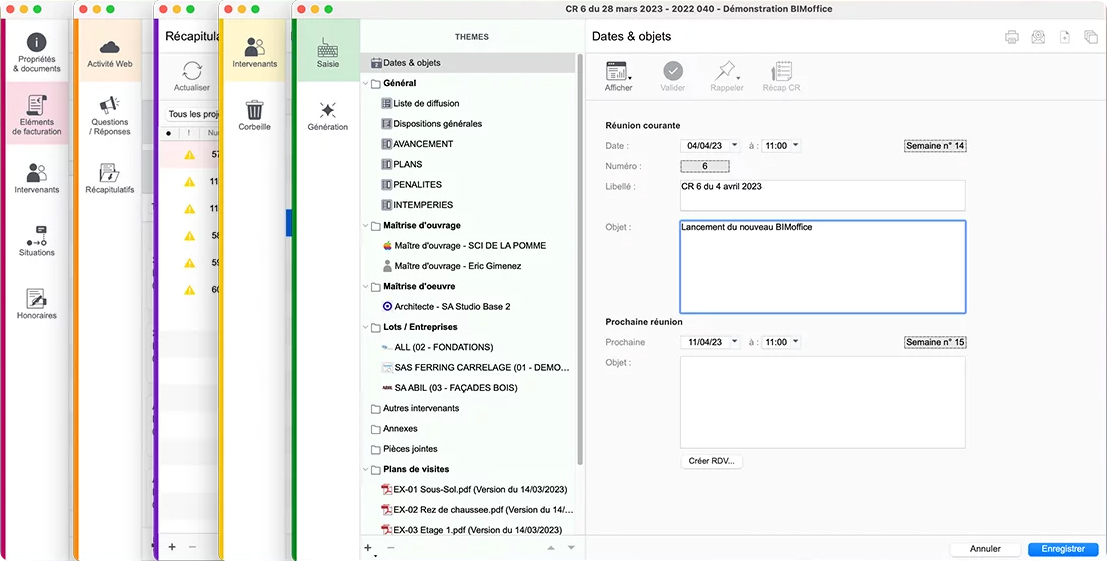Open the Honoraires sidebar icon
1107x561 pixels.
click(37, 299)
